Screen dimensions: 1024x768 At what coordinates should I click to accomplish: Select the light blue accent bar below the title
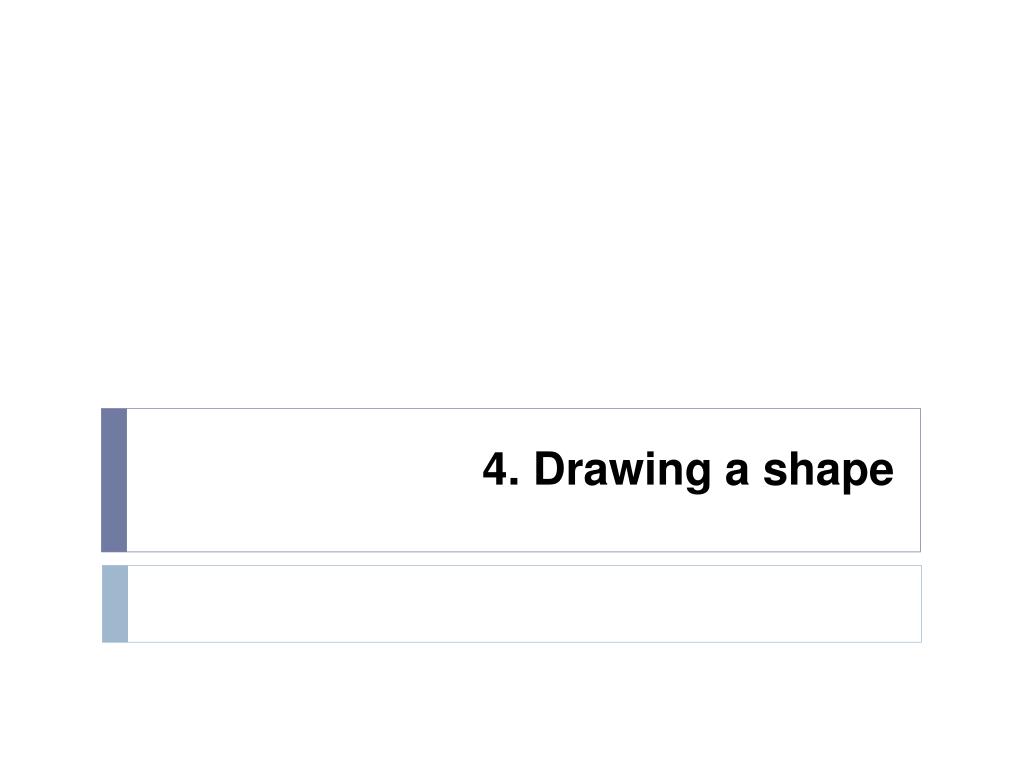(115, 604)
